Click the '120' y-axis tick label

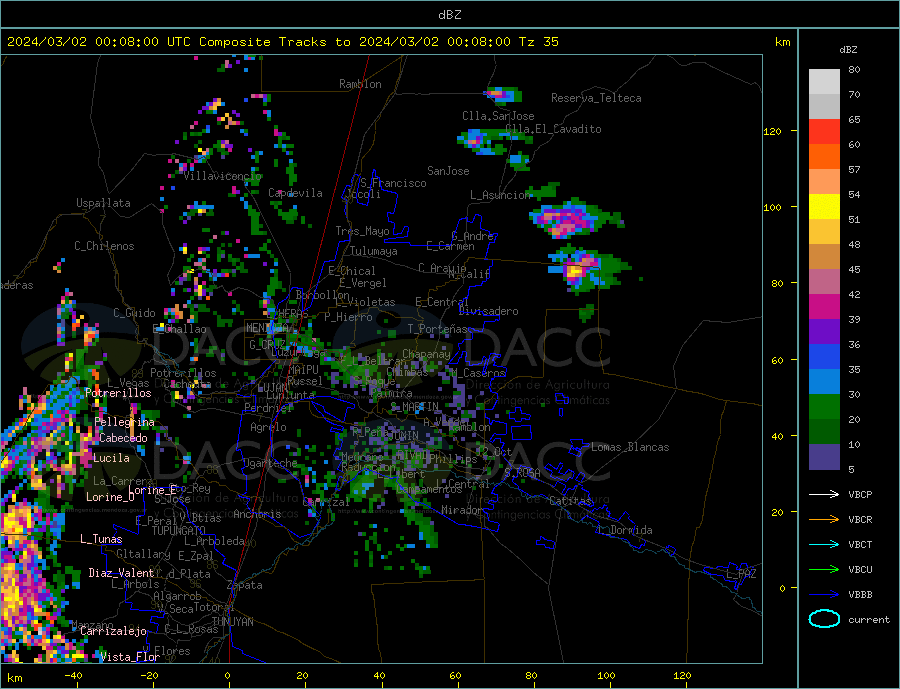(772, 131)
